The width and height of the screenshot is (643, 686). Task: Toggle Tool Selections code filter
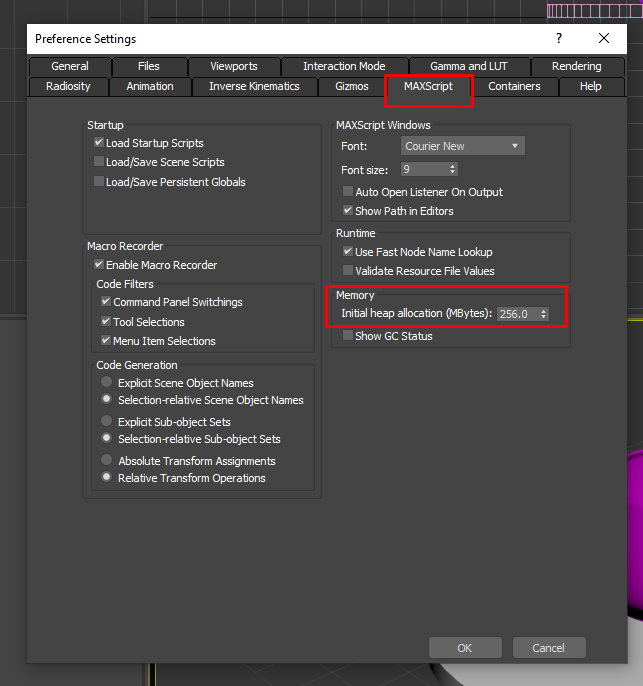106,321
